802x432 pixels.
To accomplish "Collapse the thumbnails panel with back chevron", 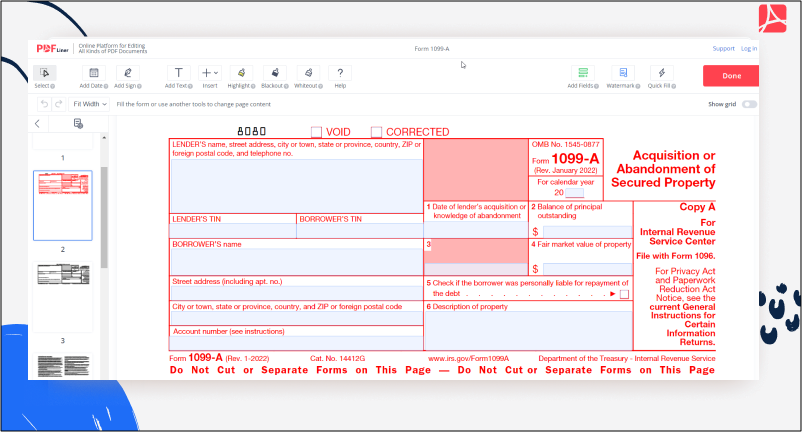I will [x=37, y=123].
